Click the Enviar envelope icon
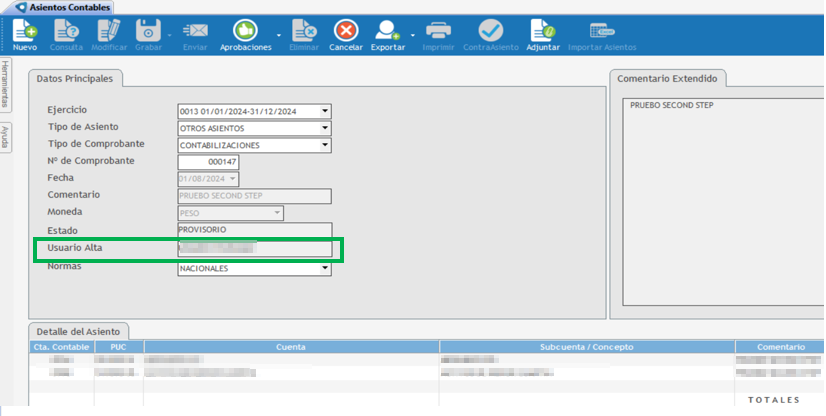 [195, 31]
